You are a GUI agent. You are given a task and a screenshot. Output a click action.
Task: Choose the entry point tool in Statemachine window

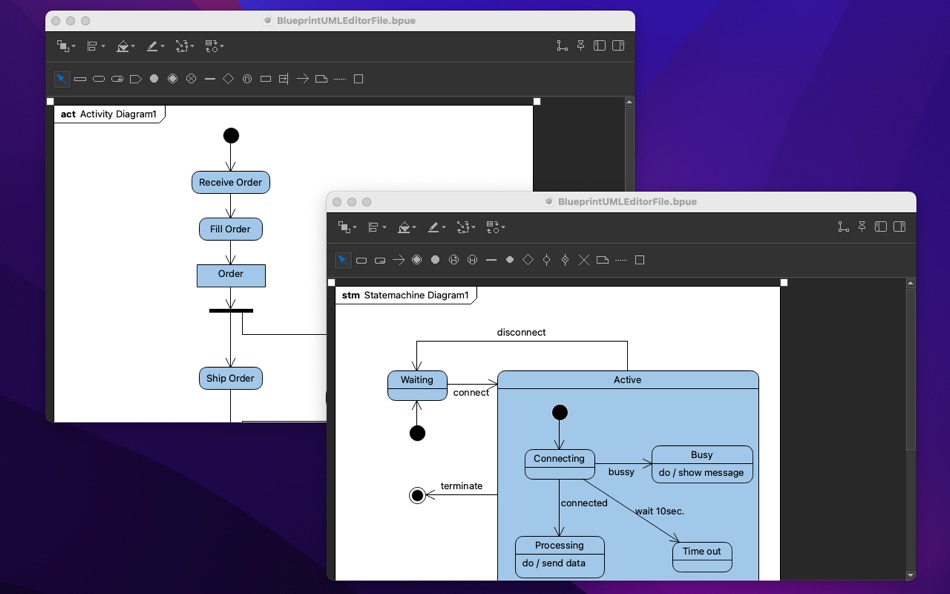[x=546, y=260]
